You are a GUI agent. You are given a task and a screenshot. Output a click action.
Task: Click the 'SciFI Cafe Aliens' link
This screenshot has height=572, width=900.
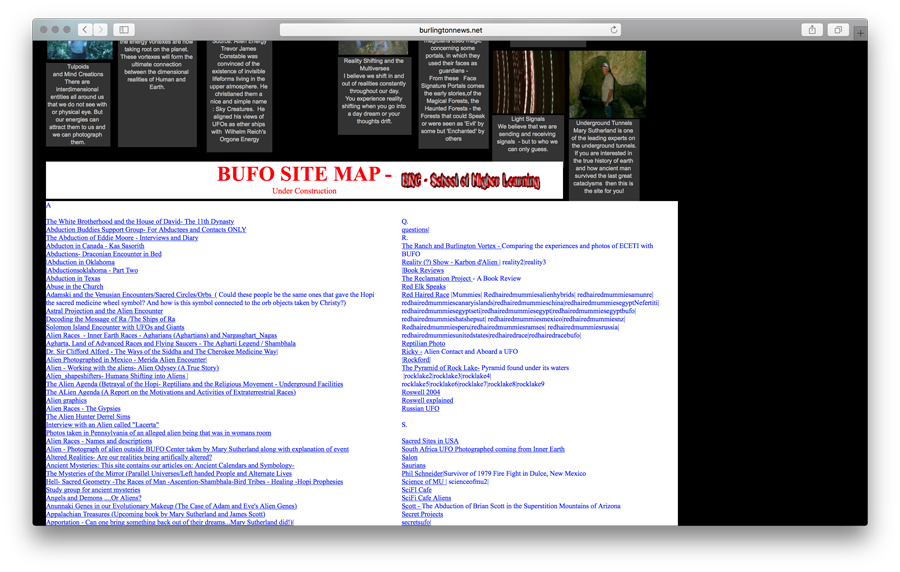coord(426,498)
